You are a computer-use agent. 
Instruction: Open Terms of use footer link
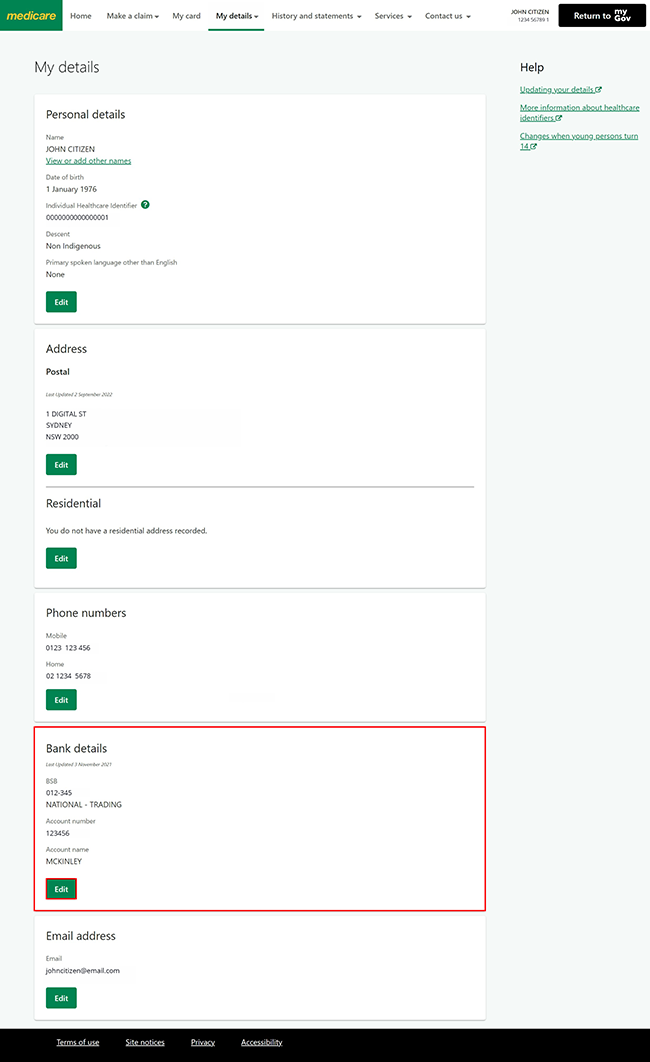pos(78,1042)
